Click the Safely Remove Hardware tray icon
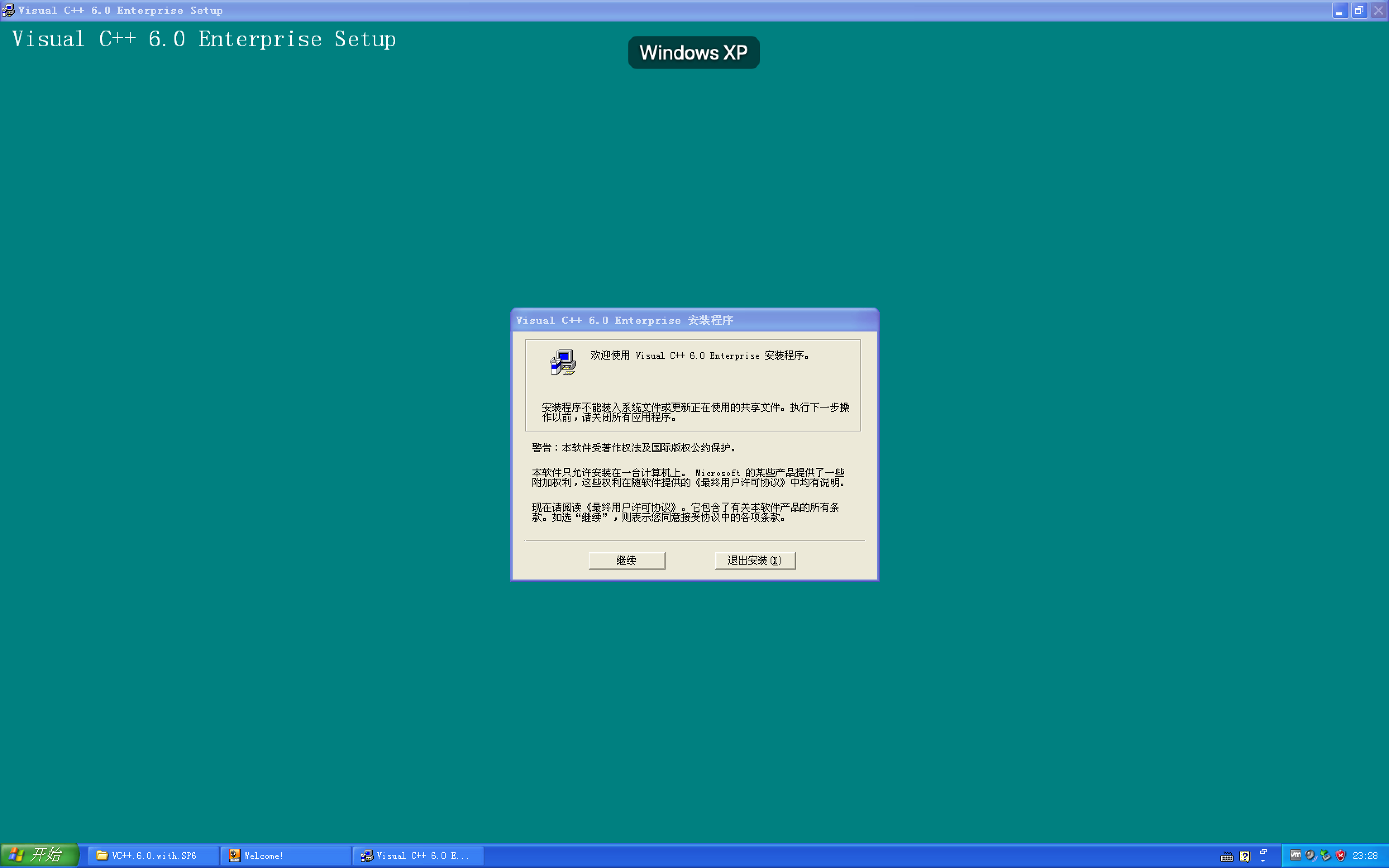1389x868 pixels. (x=1327, y=855)
